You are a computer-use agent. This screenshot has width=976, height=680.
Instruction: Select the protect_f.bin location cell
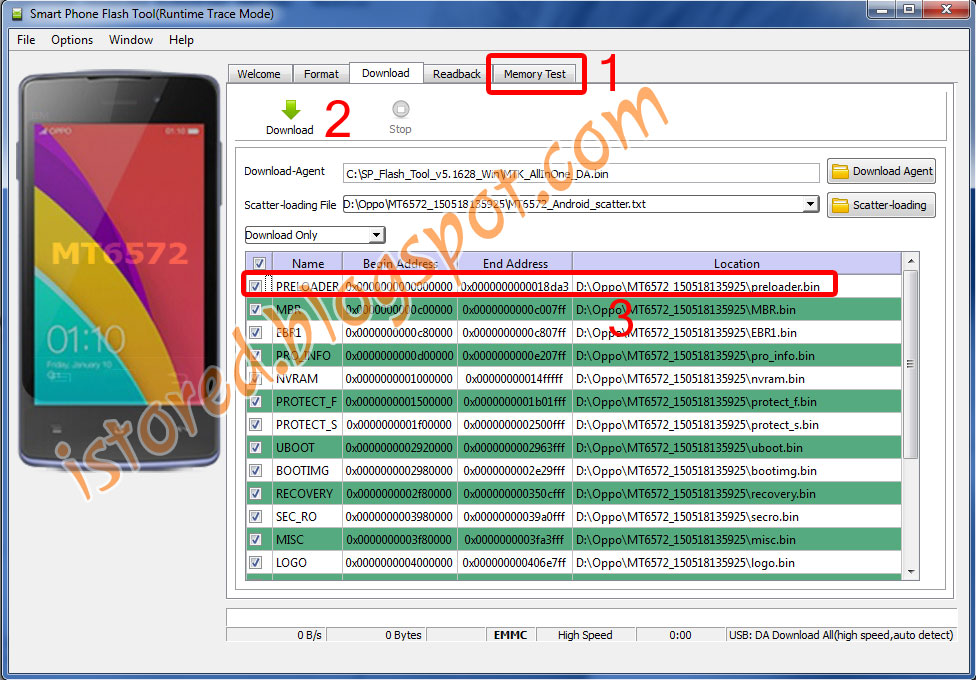point(737,402)
